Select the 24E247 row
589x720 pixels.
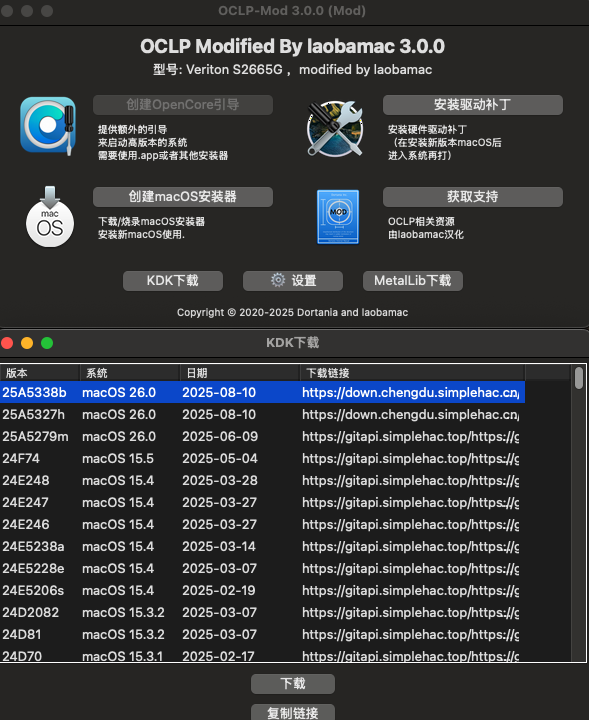pyautogui.click(x=262, y=503)
